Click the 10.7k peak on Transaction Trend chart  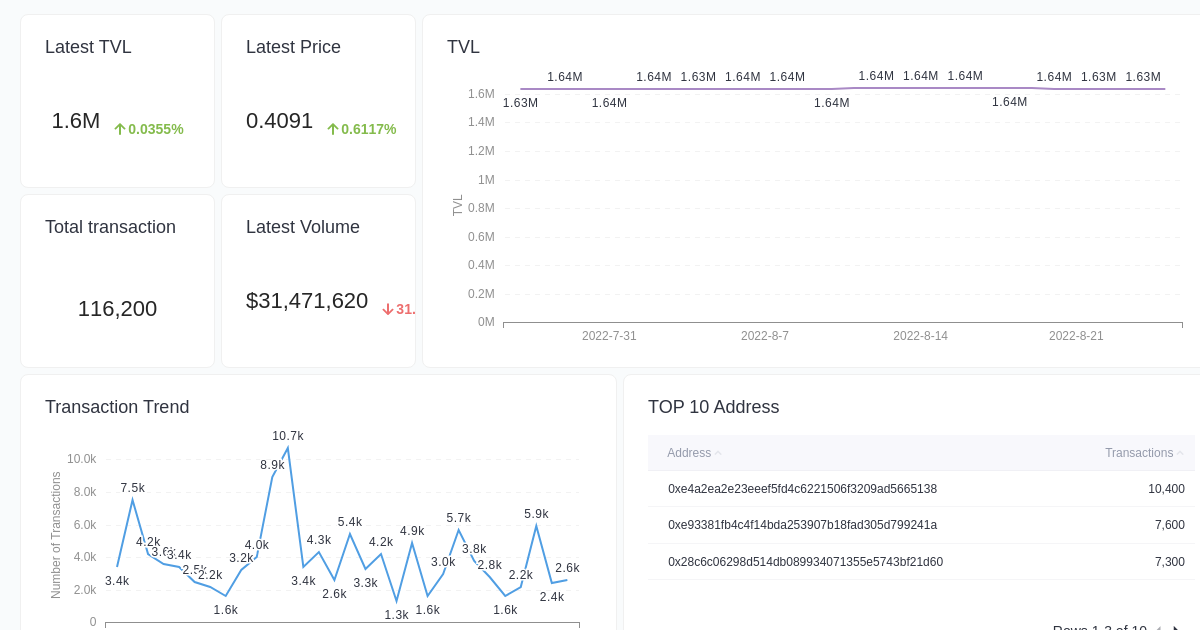point(288,448)
